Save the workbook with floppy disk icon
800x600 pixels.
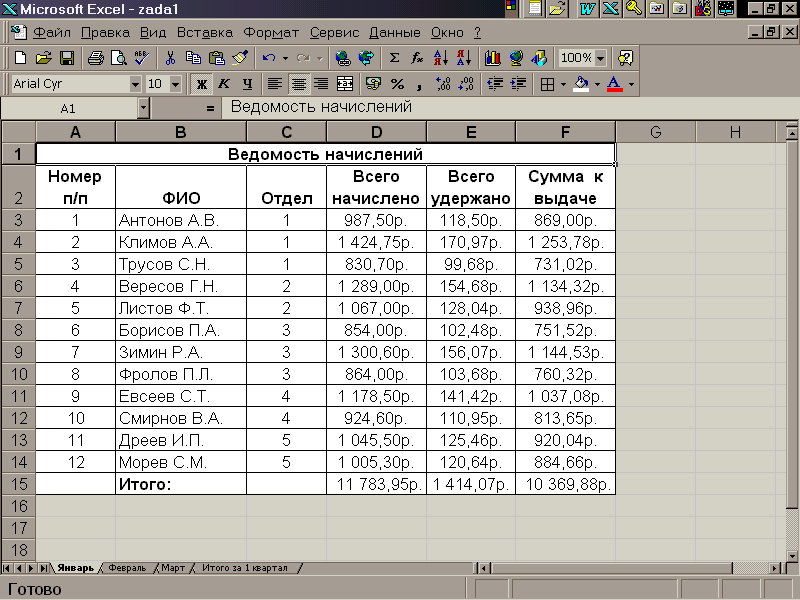(x=67, y=58)
